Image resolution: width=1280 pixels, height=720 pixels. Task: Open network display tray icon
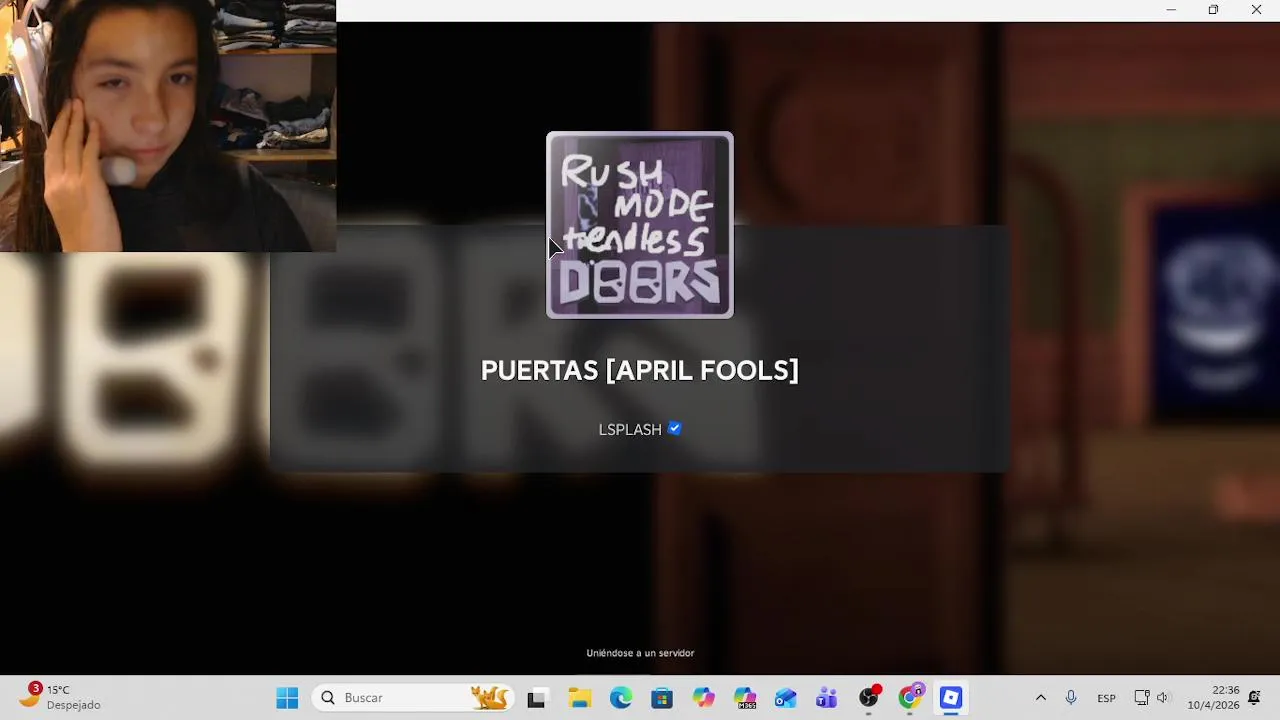1142,698
